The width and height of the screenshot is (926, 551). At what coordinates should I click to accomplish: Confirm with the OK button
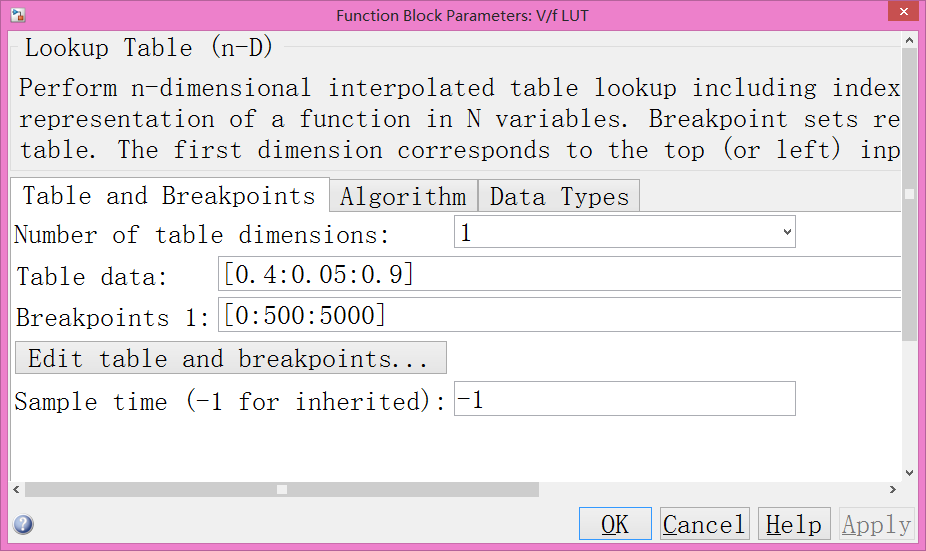(614, 524)
